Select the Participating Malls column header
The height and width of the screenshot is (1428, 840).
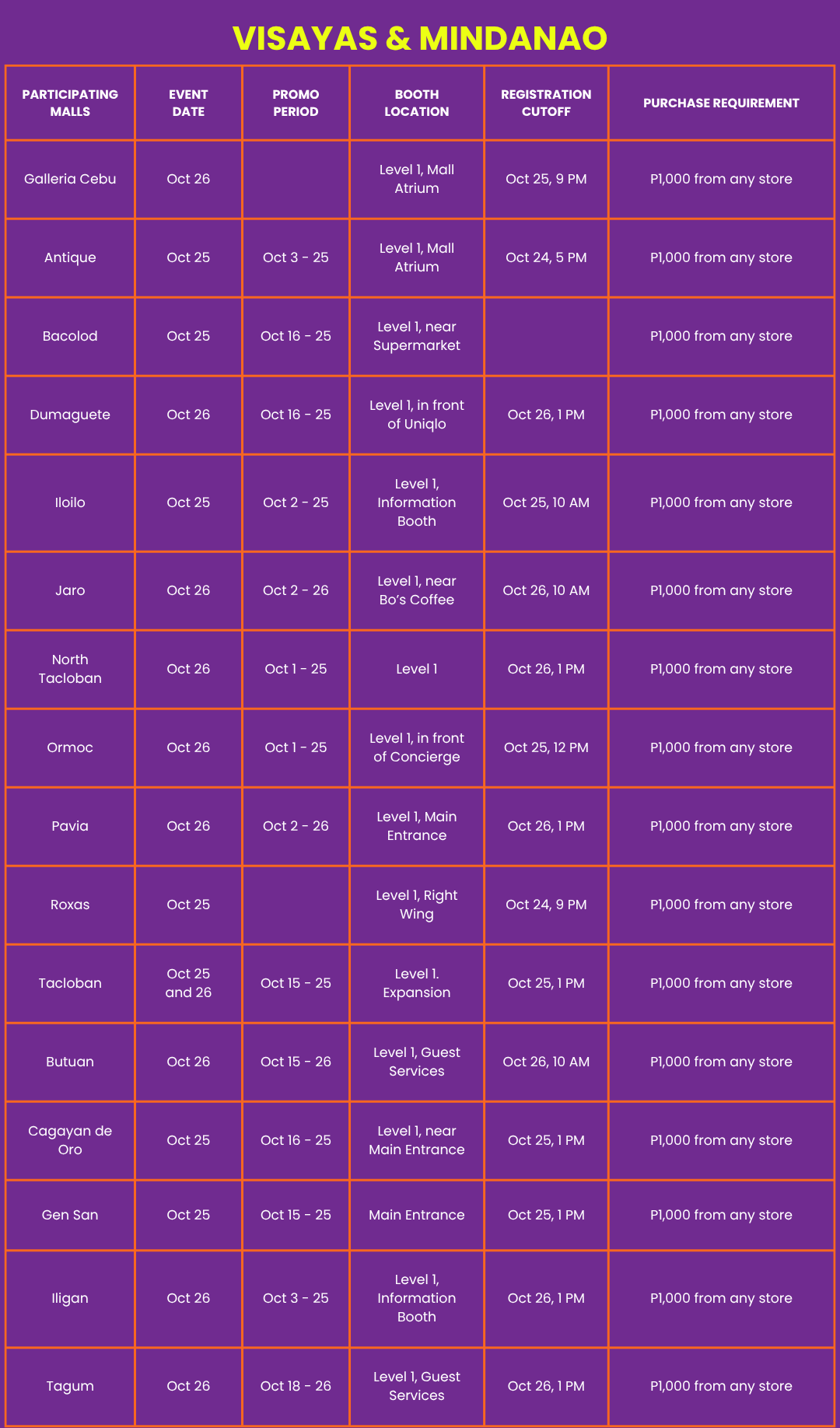pos(70,103)
